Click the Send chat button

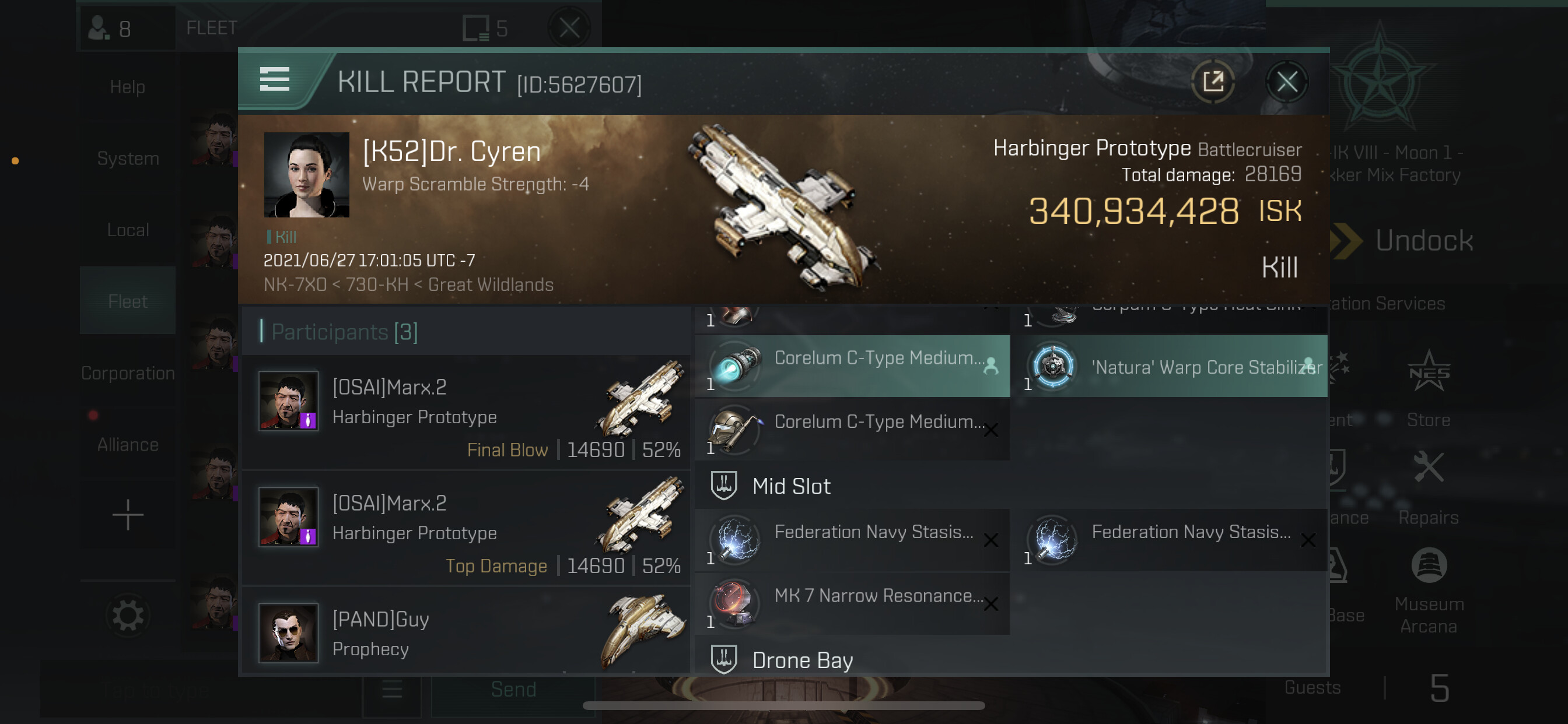tap(513, 690)
